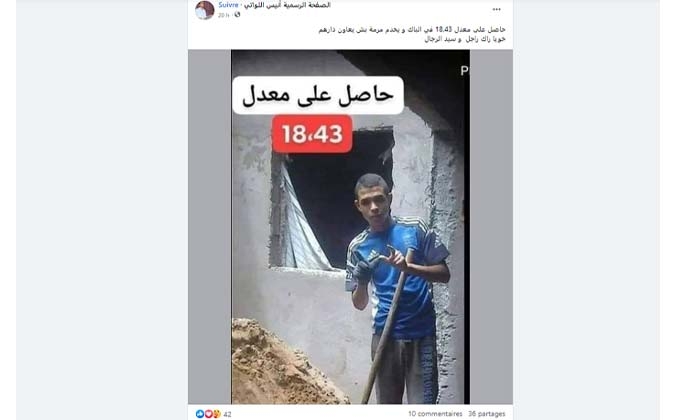Click the gray bar left of photo
Image resolution: width=675 pixels, height=420 pixels.
click(210, 227)
